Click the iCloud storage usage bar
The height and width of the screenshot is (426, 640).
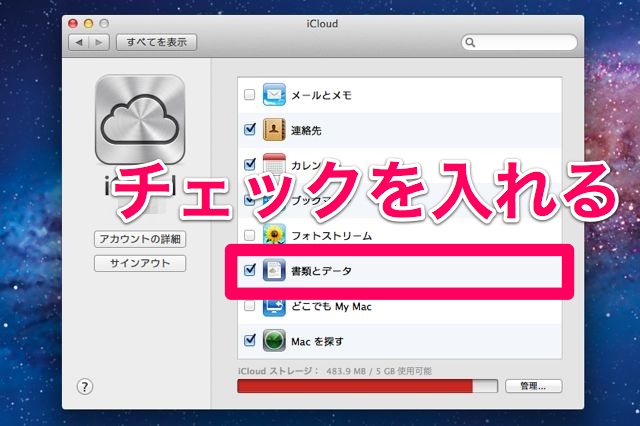click(x=367, y=386)
